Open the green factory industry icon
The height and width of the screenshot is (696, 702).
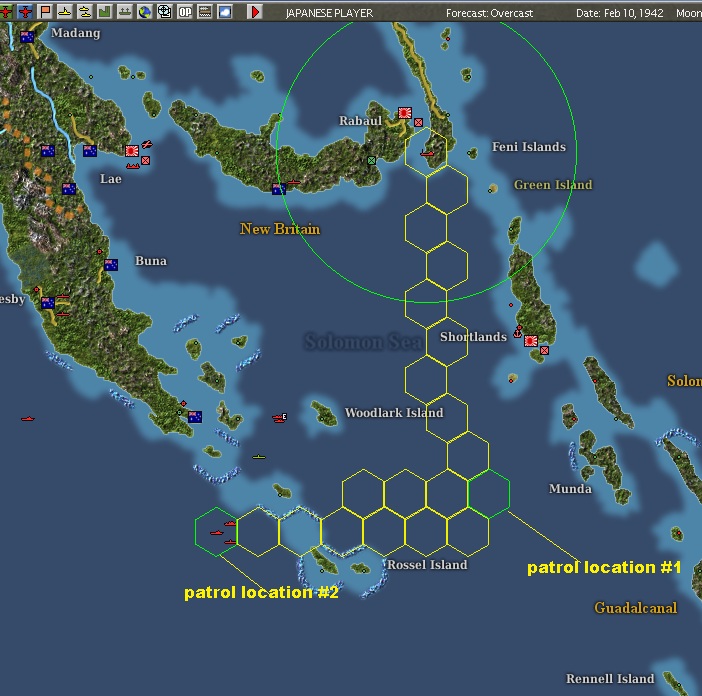point(105,12)
